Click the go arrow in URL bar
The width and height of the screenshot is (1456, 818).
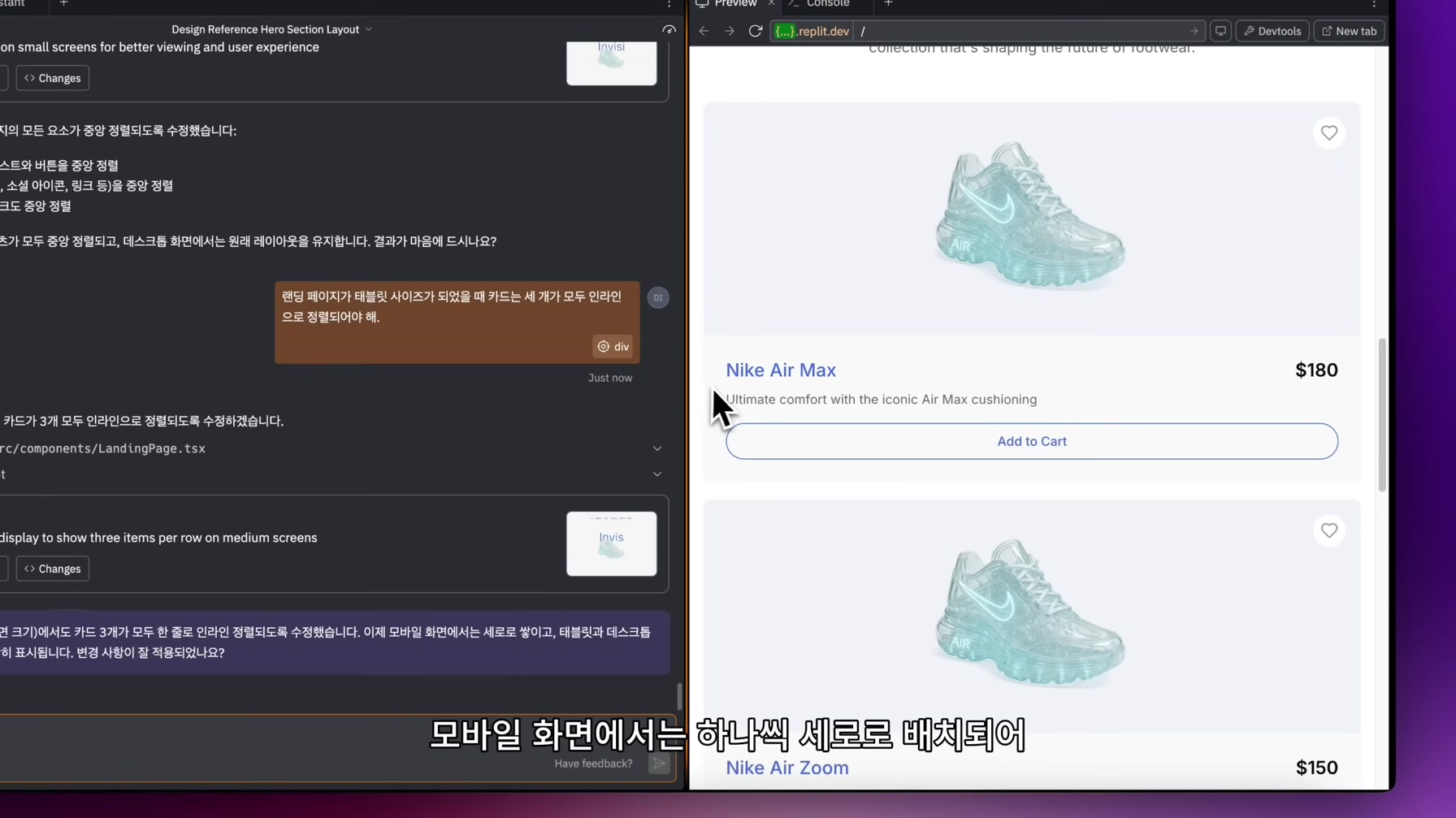pyautogui.click(x=1194, y=31)
